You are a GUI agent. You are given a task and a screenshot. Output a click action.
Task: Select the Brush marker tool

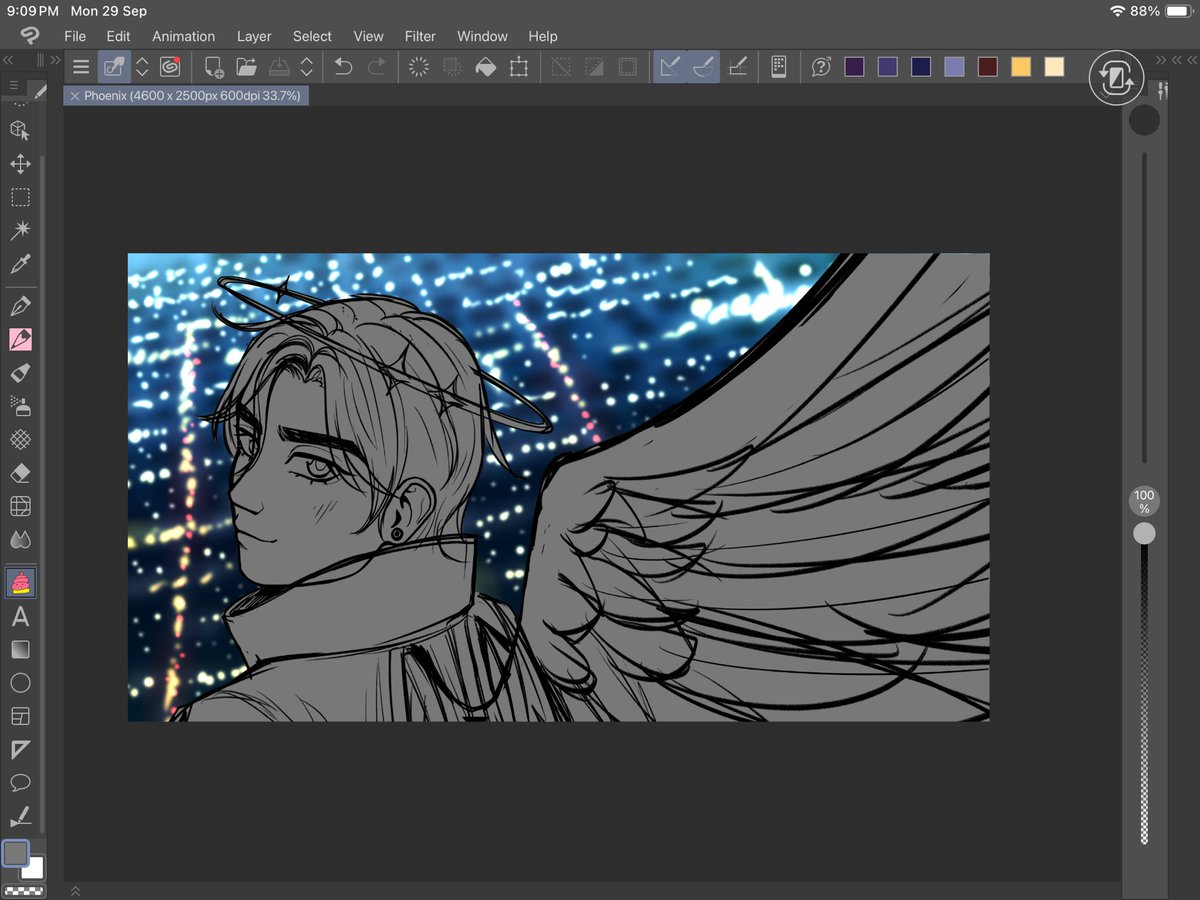point(20,373)
